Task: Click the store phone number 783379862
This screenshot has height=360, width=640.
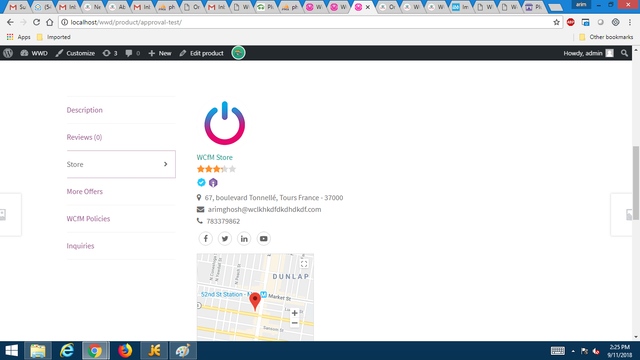Action: pos(223,221)
